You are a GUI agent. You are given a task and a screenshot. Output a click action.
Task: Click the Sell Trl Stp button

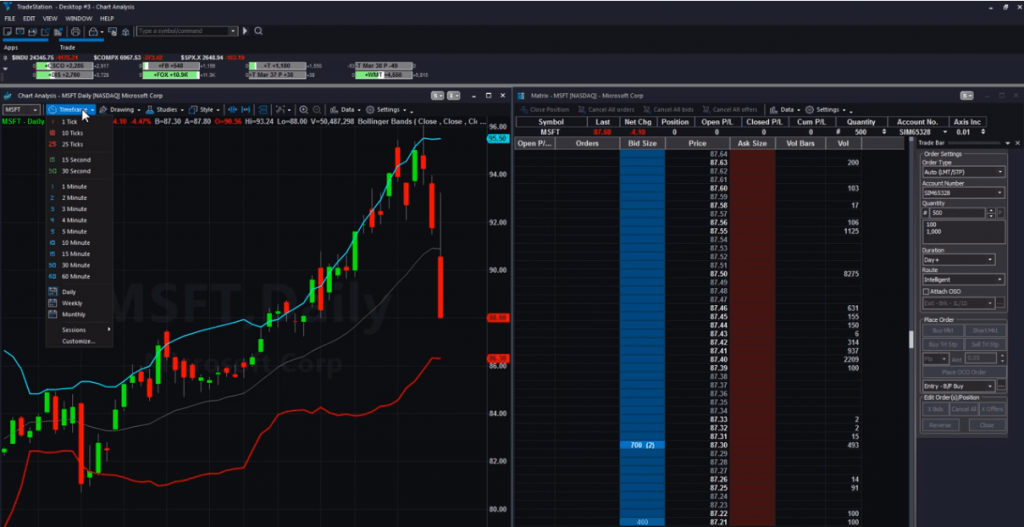[985, 344]
